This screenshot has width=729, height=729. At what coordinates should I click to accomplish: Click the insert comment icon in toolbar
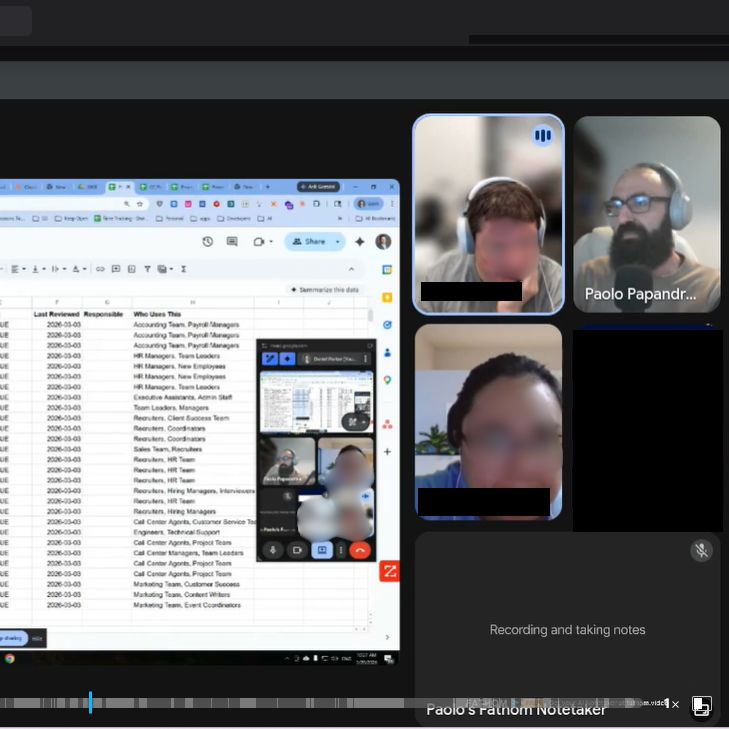click(116, 269)
